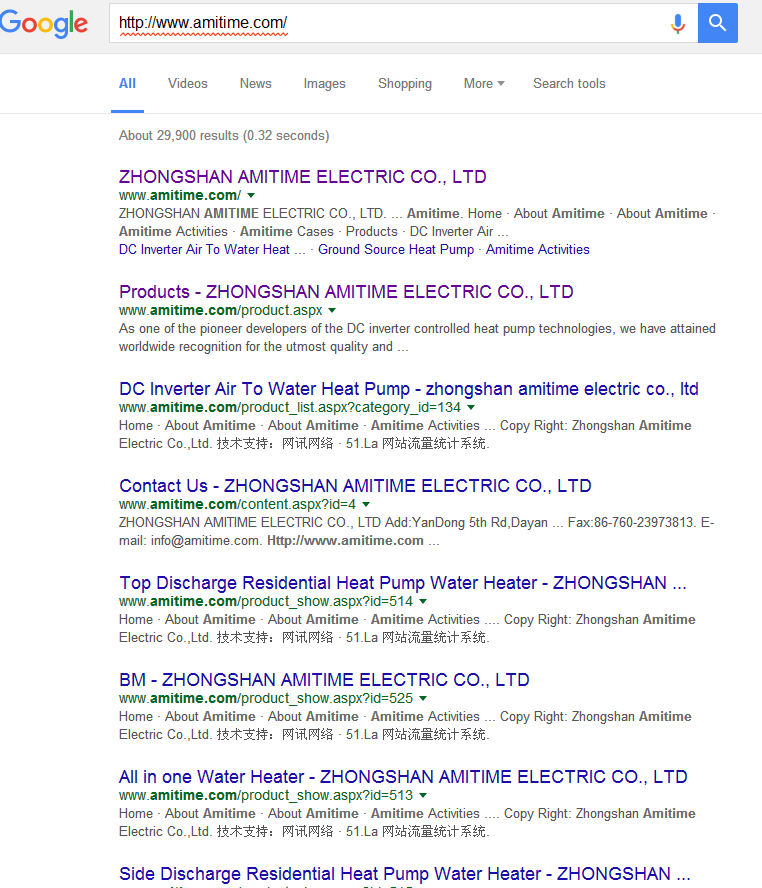
Task: Open sitelink DC Inverter Air To Water Heat
Action: pyautogui.click(x=212, y=250)
